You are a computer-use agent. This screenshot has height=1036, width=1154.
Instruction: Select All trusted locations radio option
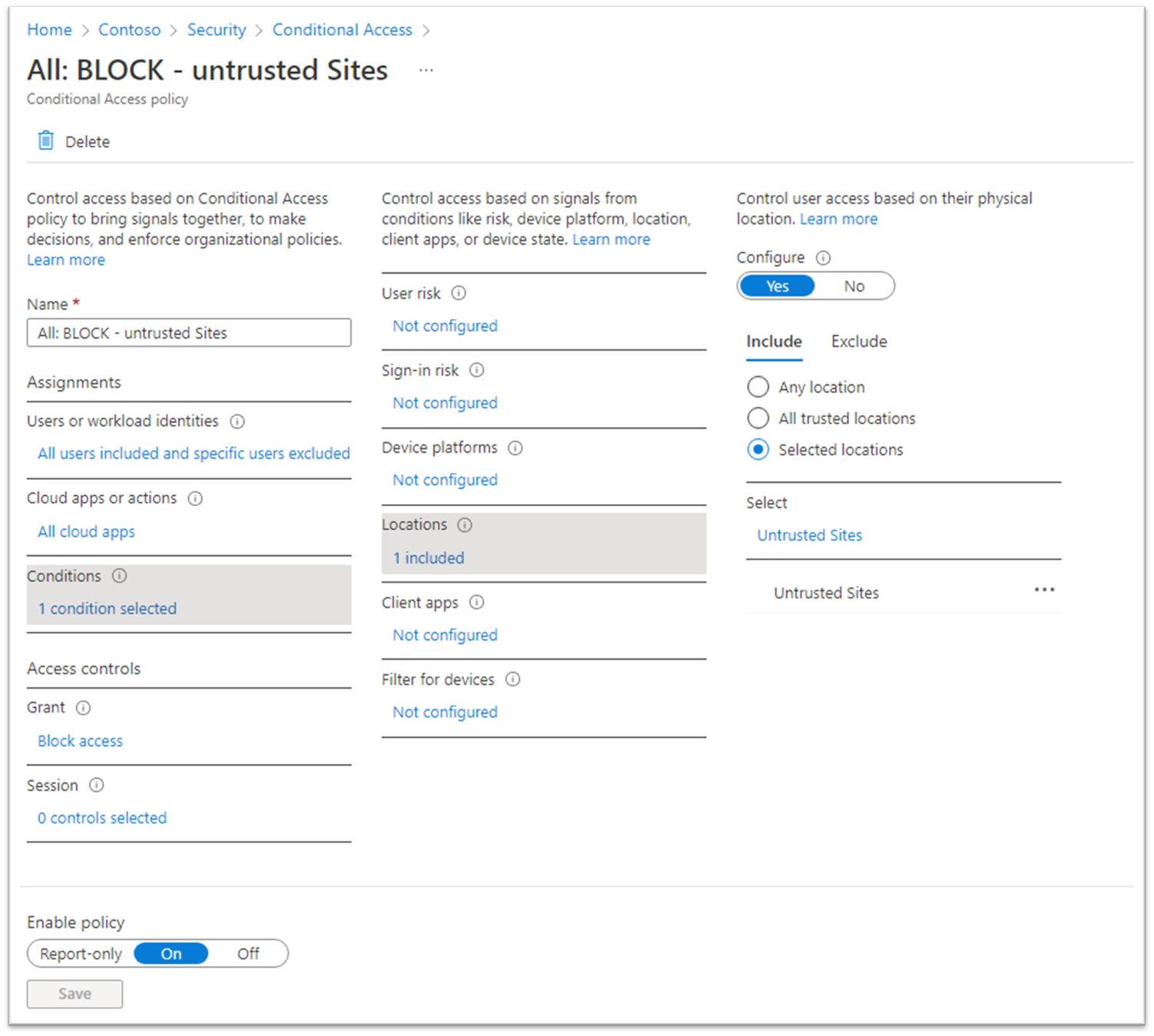758,419
